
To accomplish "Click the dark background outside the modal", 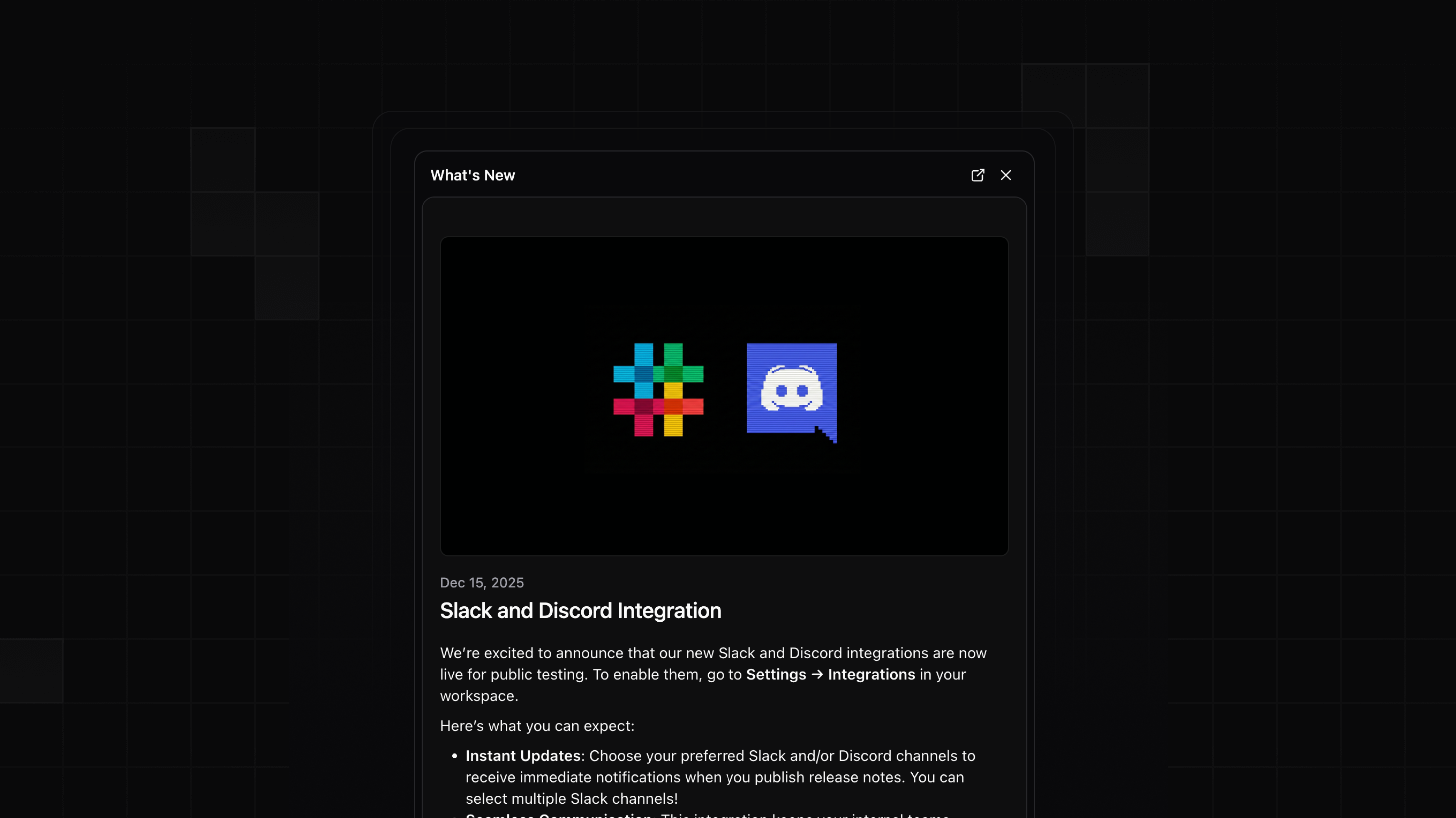I will (170, 396).
